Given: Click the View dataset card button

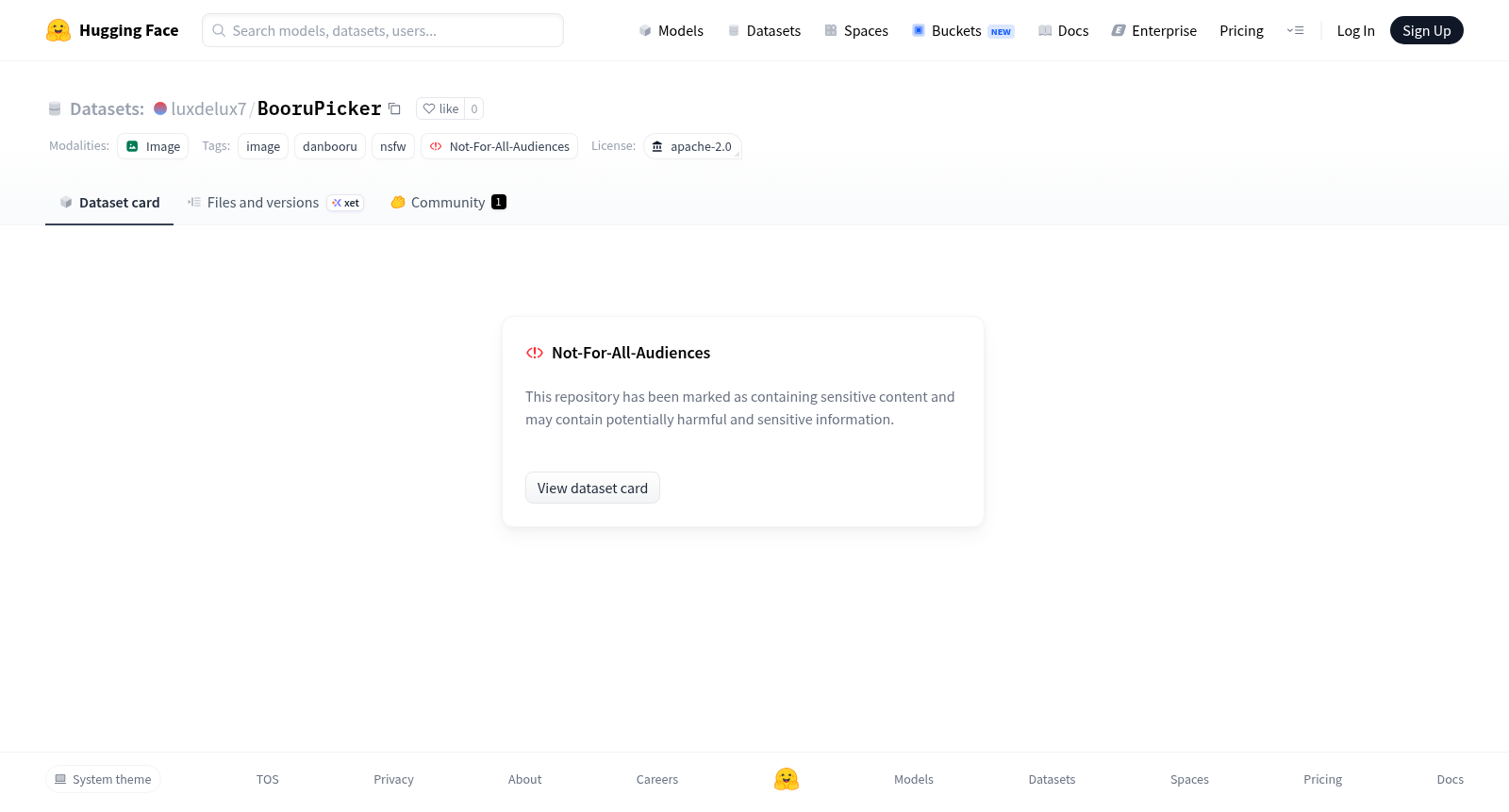Looking at the screenshot, I should (x=592, y=488).
